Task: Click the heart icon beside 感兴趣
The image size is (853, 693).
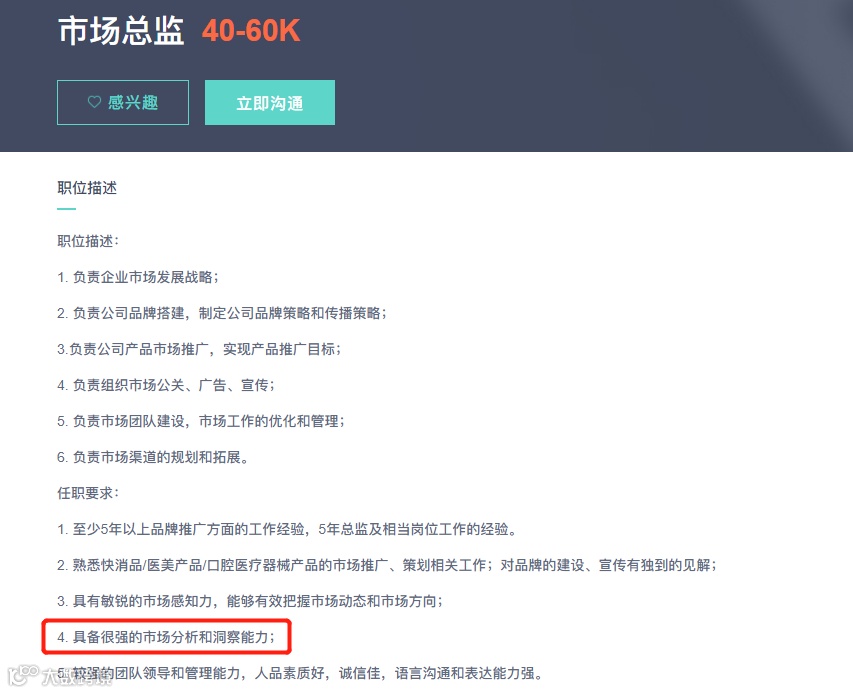Action: (x=94, y=101)
